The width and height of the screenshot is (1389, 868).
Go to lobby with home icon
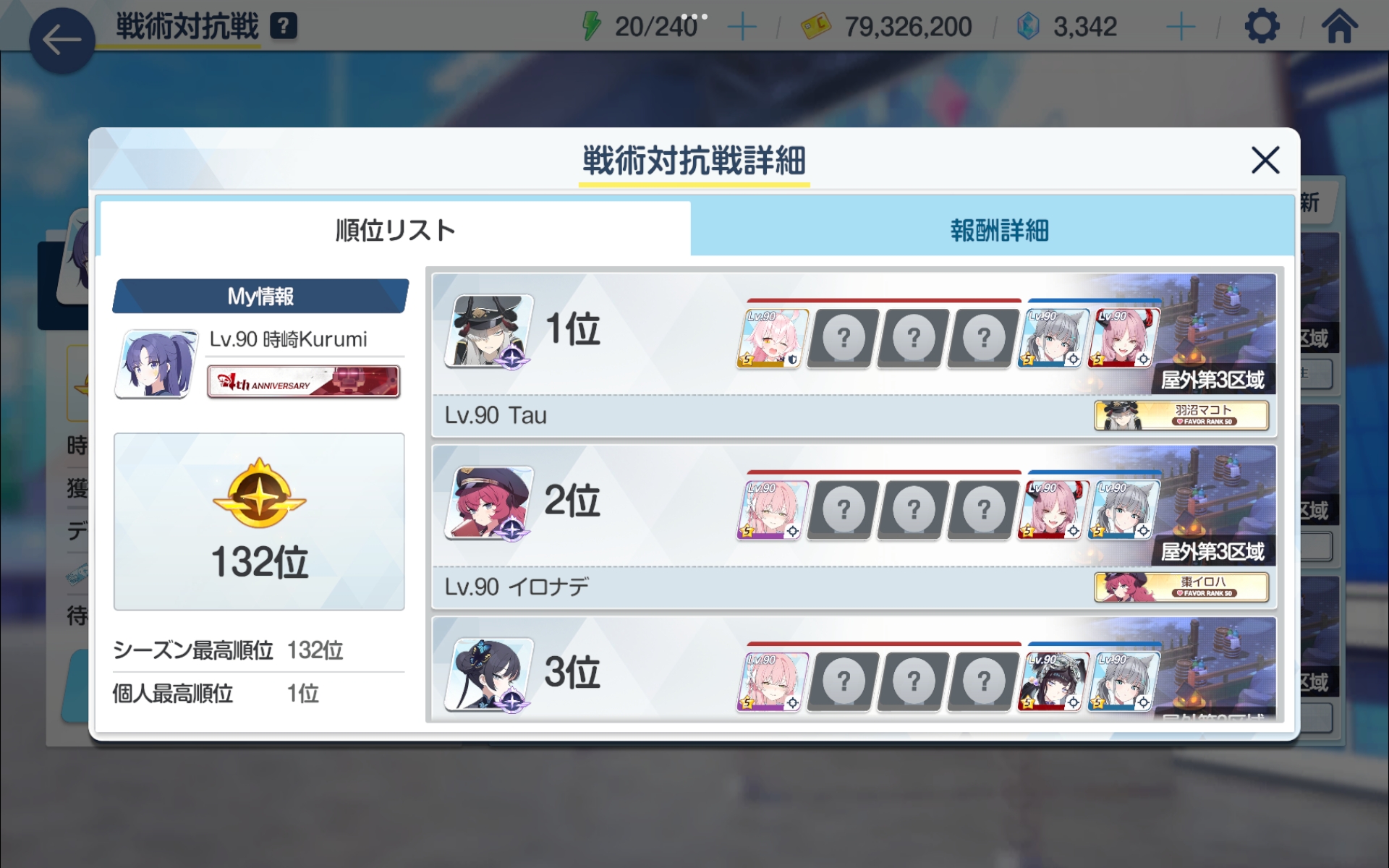tap(1339, 27)
